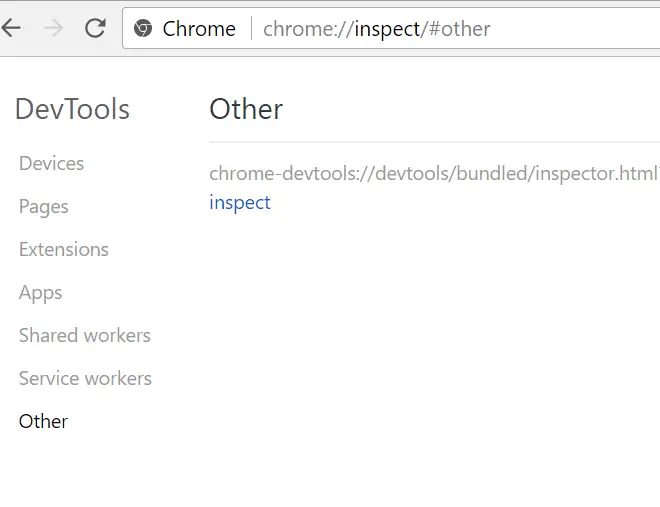Viewport: 660px width, 507px height.
Task: Click the browser back arrow
Action: coord(11,28)
